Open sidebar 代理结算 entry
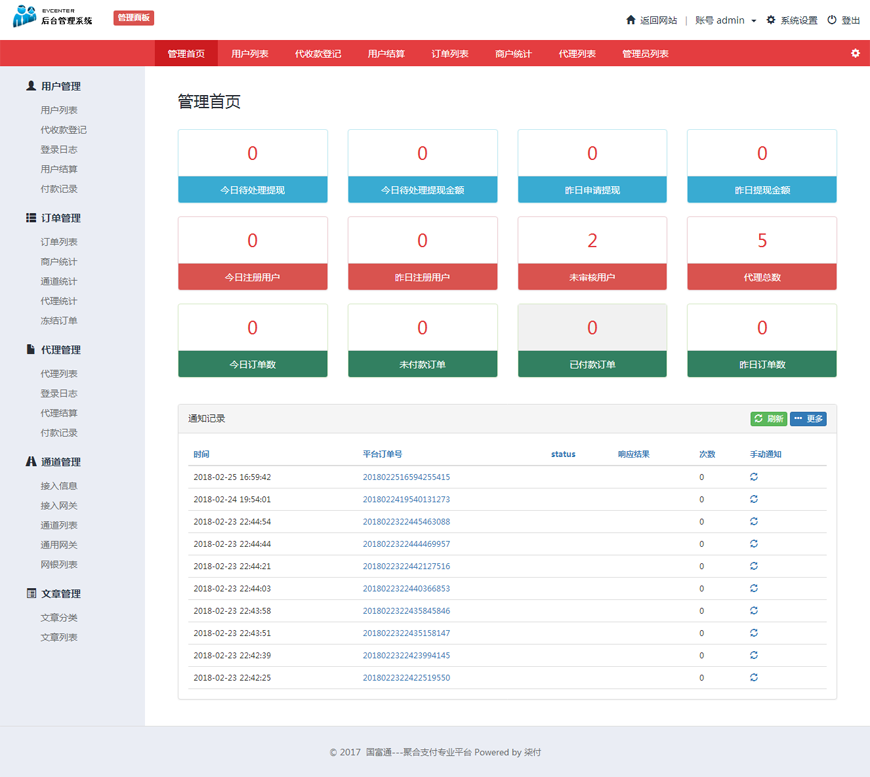This screenshot has width=870, height=777. [x=59, y=413]
